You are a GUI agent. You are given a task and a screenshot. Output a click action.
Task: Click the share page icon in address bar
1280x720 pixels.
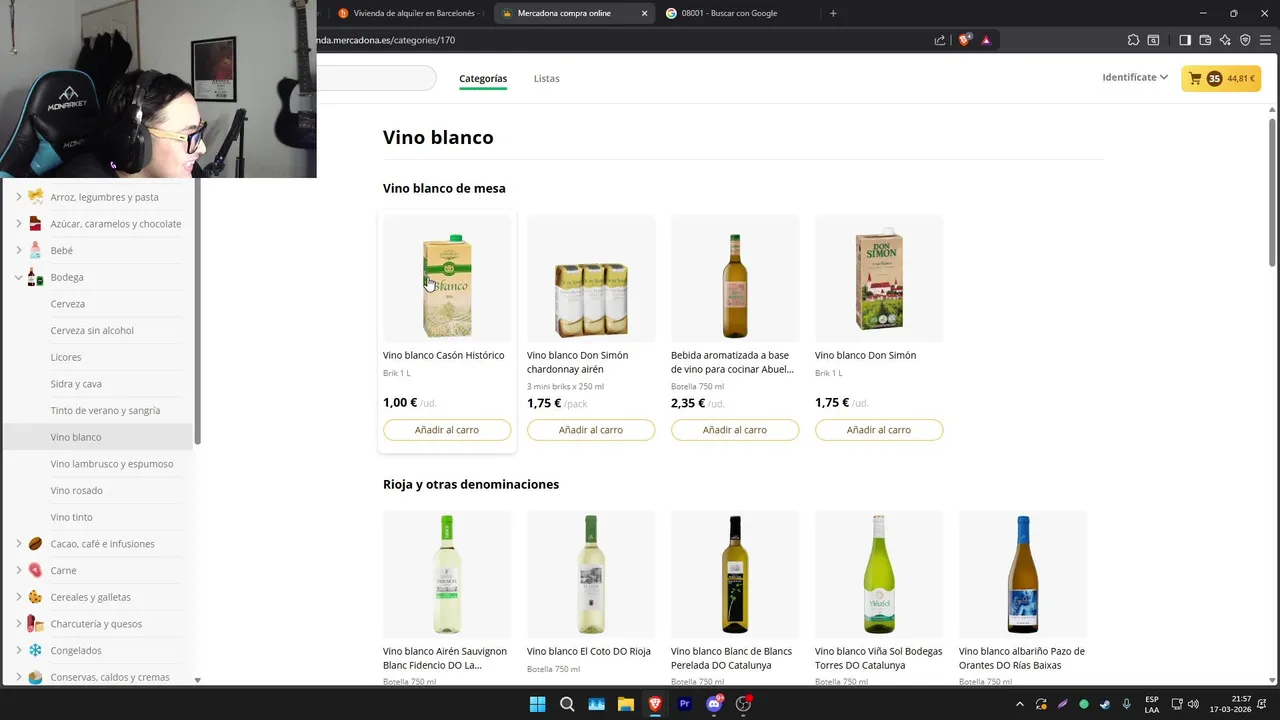[940, 40]
